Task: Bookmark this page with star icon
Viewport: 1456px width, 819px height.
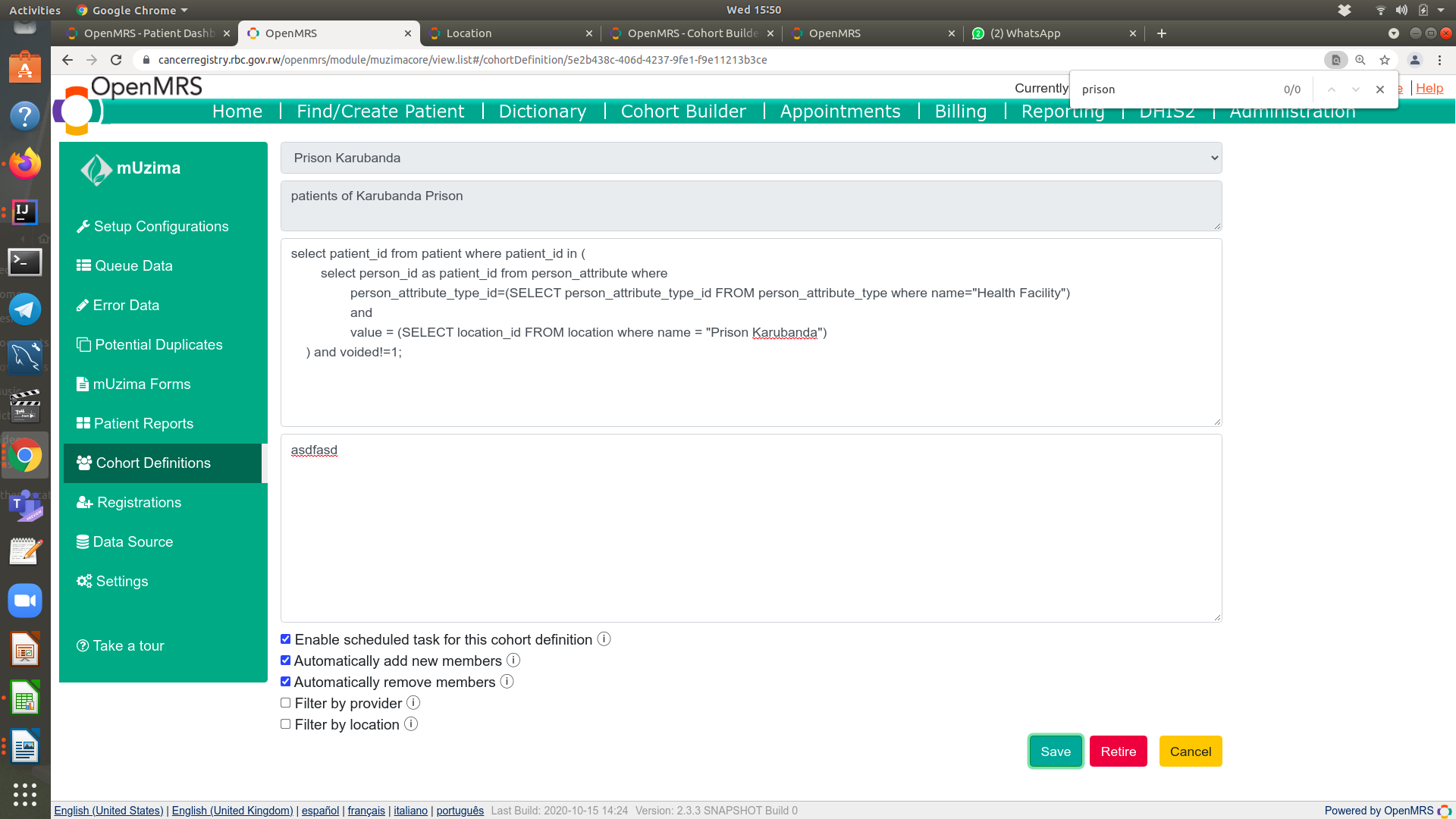Action: (x=1385, y=60)
